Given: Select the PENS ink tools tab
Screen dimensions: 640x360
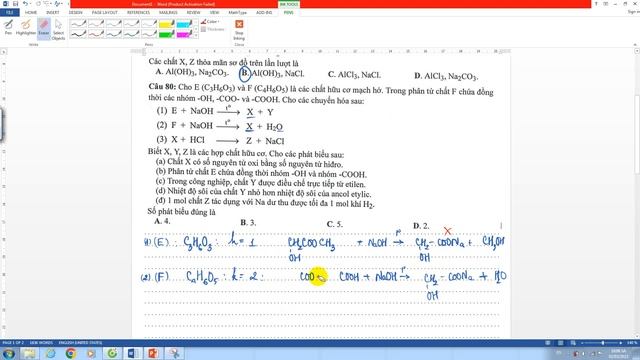Looking at the screenshot, I should (x=289, y=13).
